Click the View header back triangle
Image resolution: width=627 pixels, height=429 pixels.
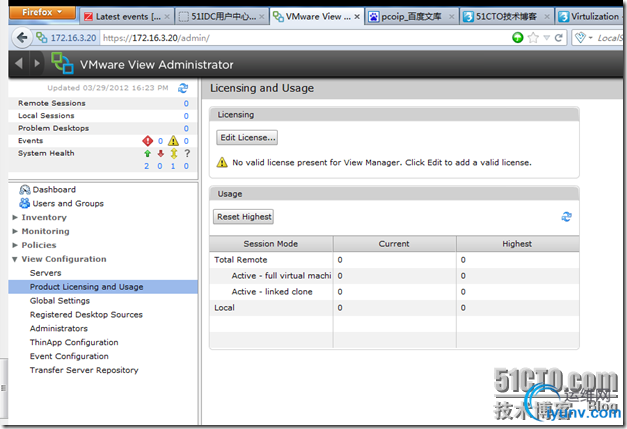pos(18,63)
